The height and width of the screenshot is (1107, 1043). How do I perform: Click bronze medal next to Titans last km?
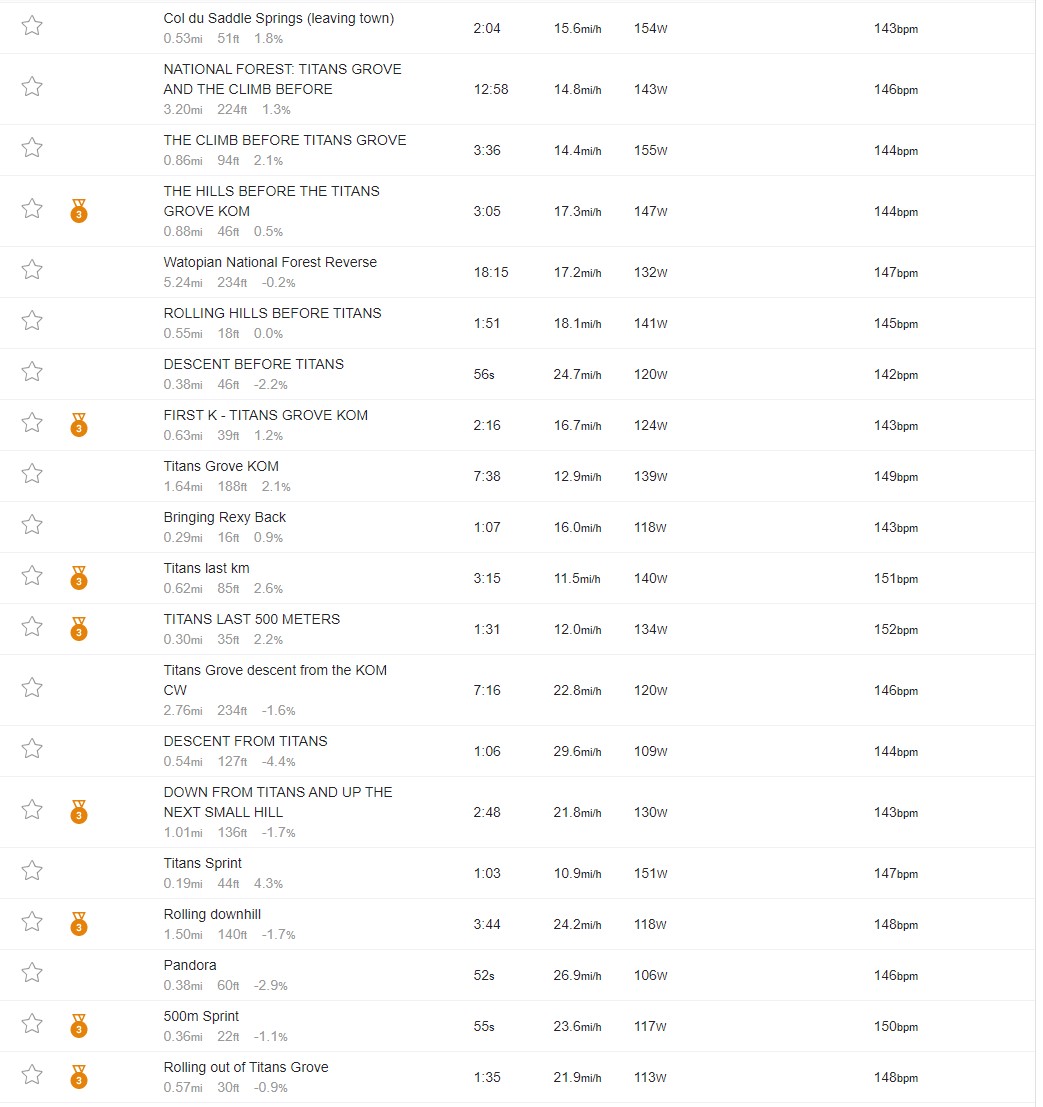(79, 578)
